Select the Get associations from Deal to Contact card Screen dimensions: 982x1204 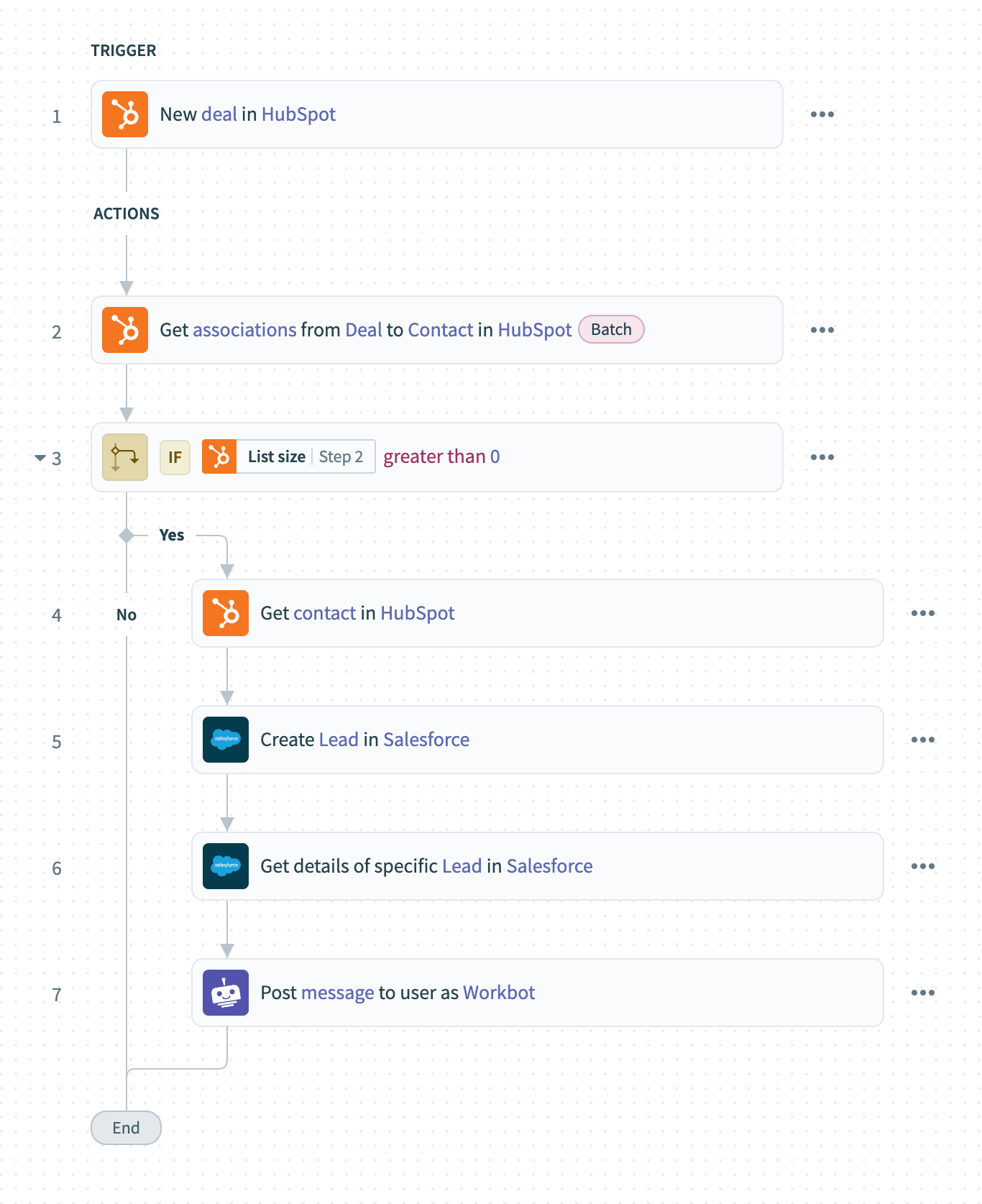point(437,330)
